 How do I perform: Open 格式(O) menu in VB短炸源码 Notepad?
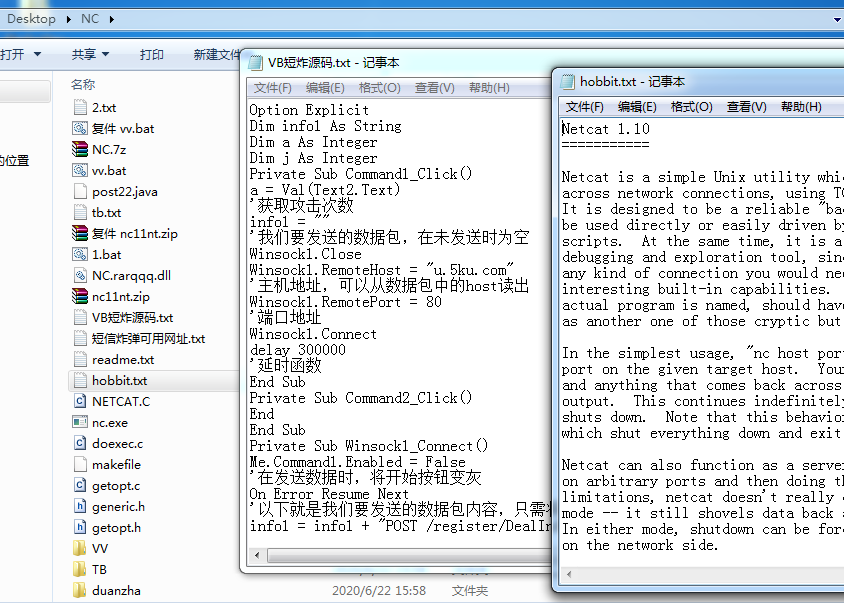click(x=379, y=88)
